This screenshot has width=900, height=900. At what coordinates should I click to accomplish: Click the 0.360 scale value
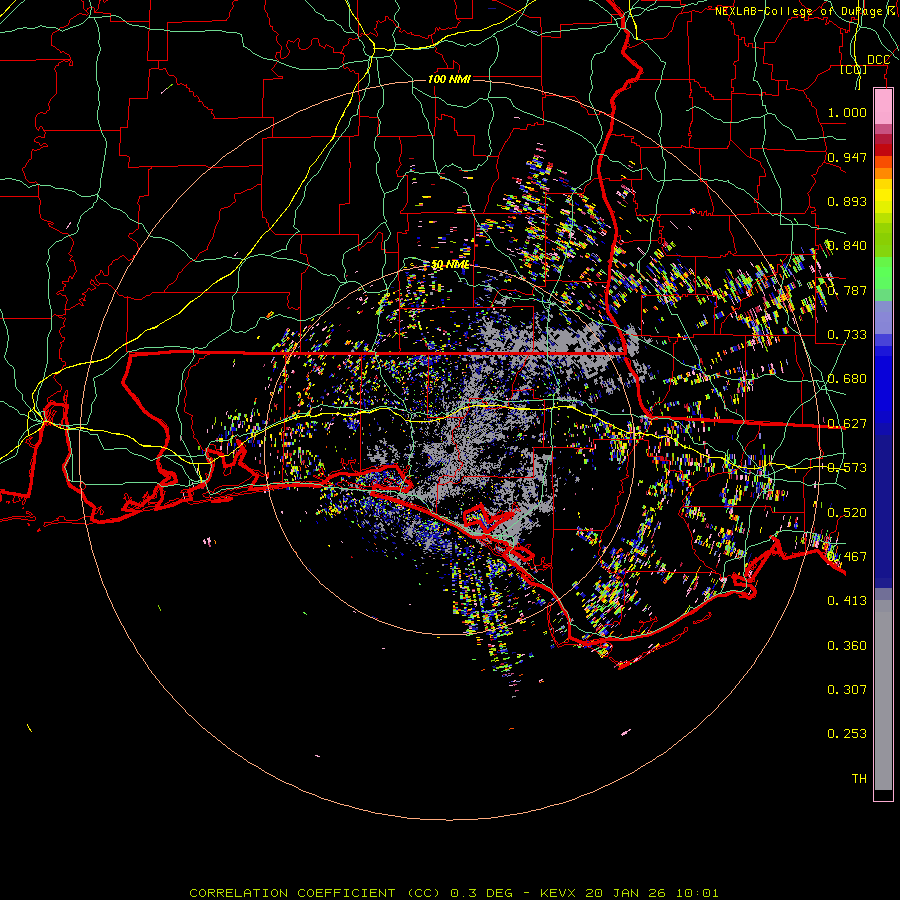[847, 646]
